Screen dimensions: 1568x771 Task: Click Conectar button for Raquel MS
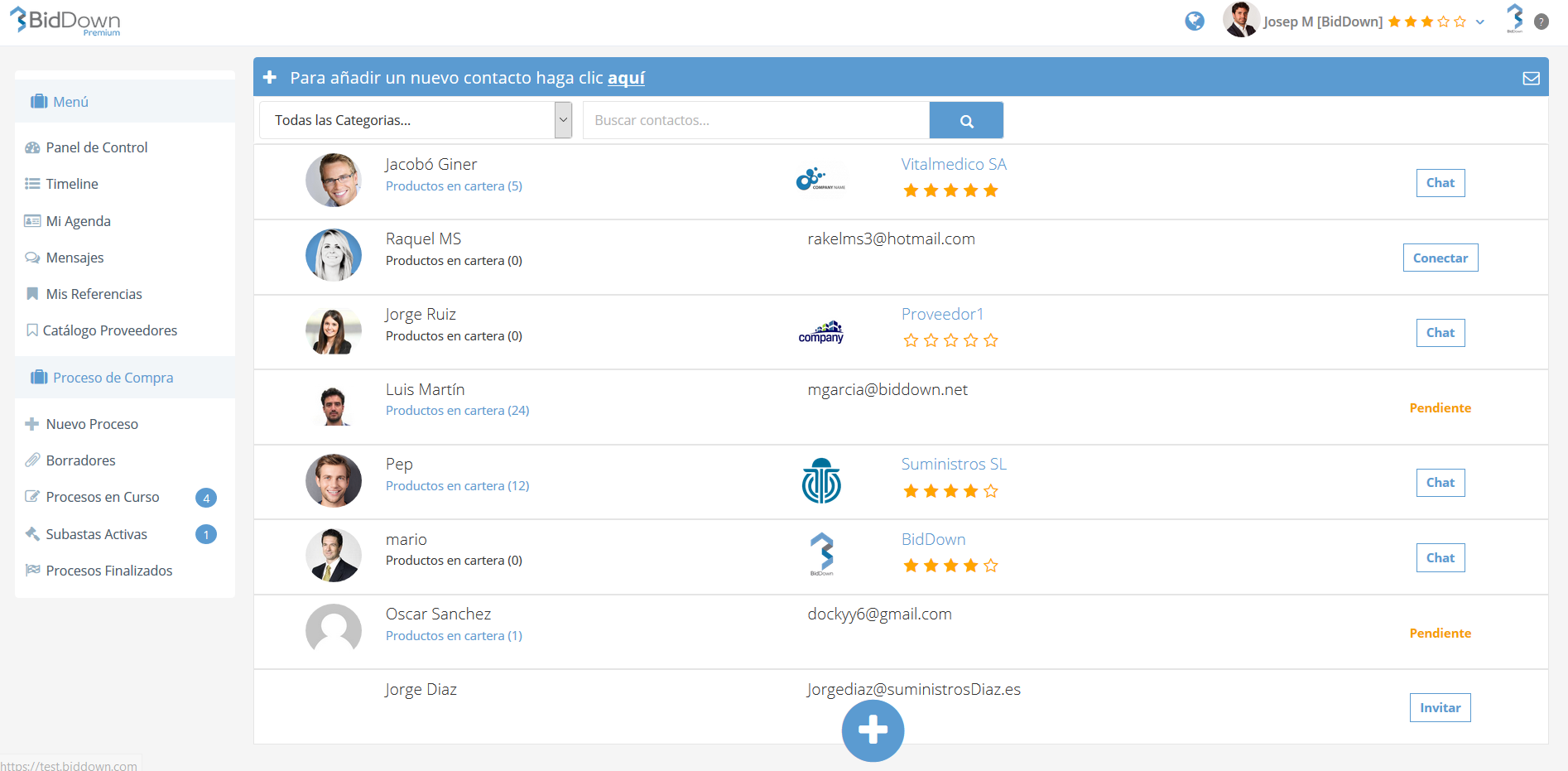1440,258
